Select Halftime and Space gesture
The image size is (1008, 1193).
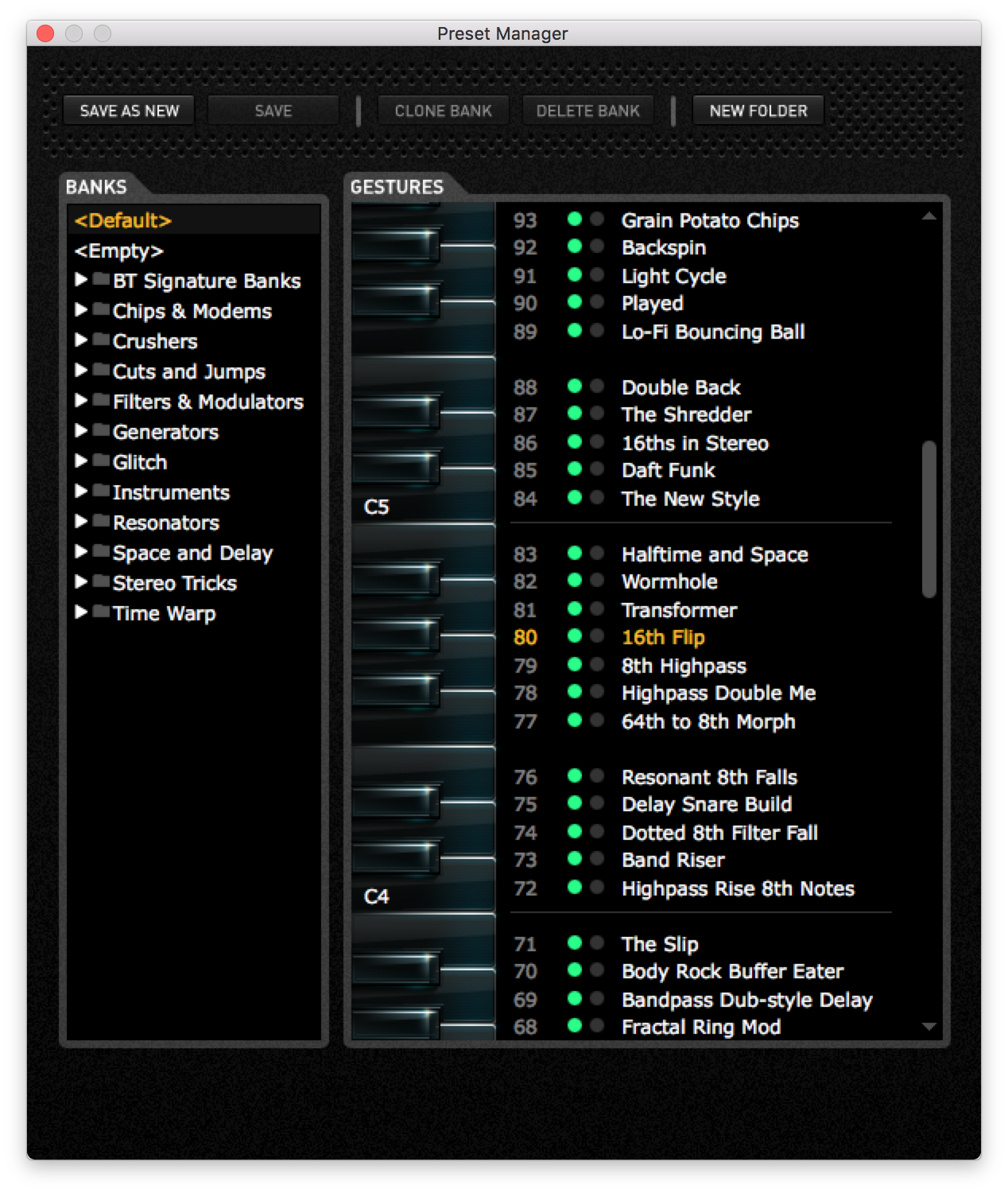click(x=715, y=554)
